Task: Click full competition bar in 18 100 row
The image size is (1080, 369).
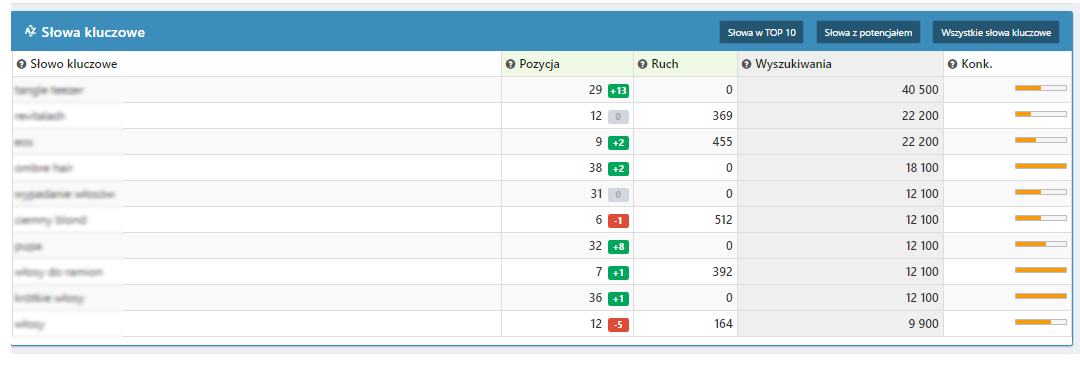Action: click(x=1041, y=166)
